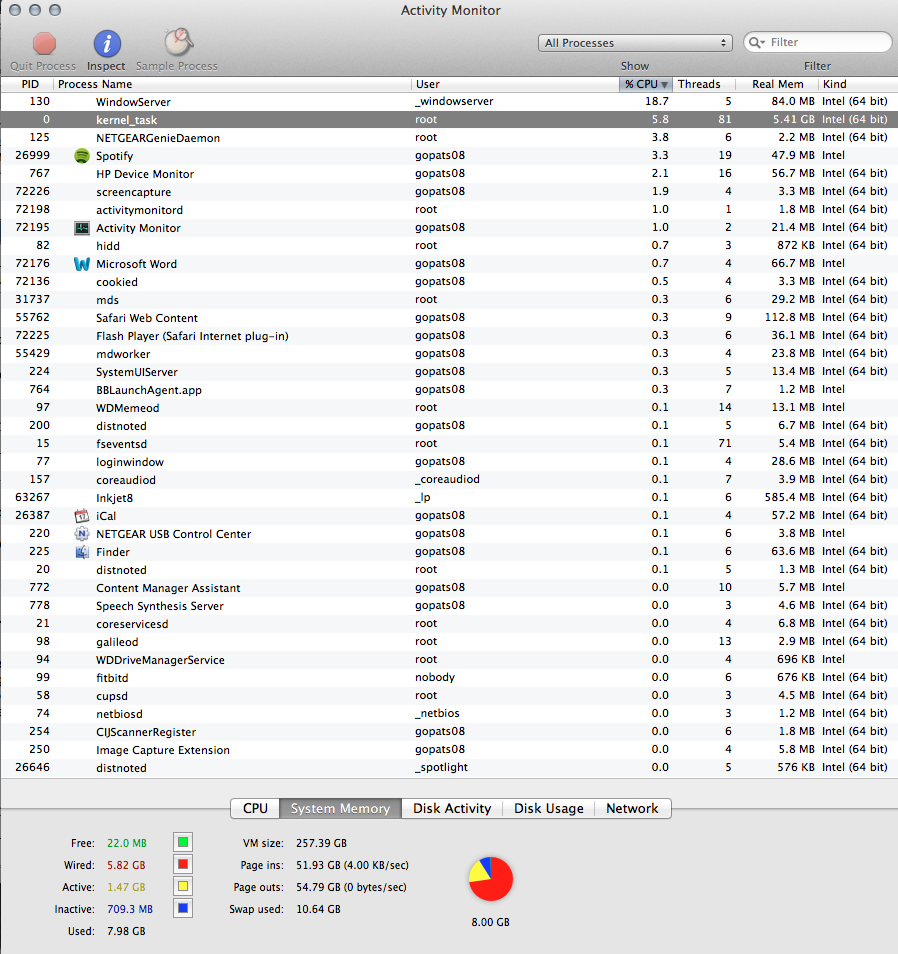Sort by the Real Mem column header
This screenshot has width=898, height=954.
point(777,84)
